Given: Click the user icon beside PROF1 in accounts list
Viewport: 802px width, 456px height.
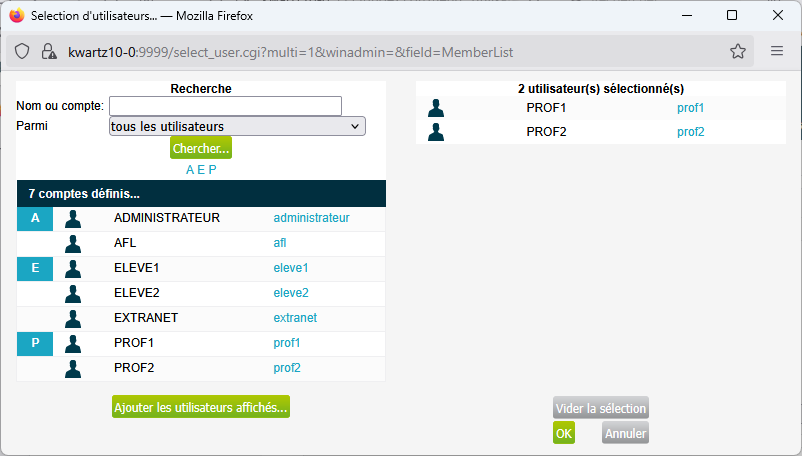Looking at the screenshot, I should 73,344.
